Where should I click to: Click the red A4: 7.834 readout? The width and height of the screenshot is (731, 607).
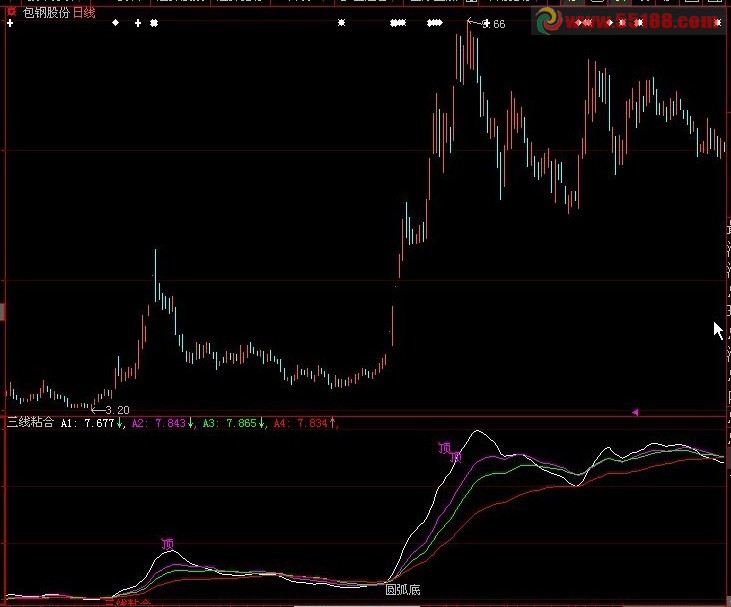(x=301, y=423)
